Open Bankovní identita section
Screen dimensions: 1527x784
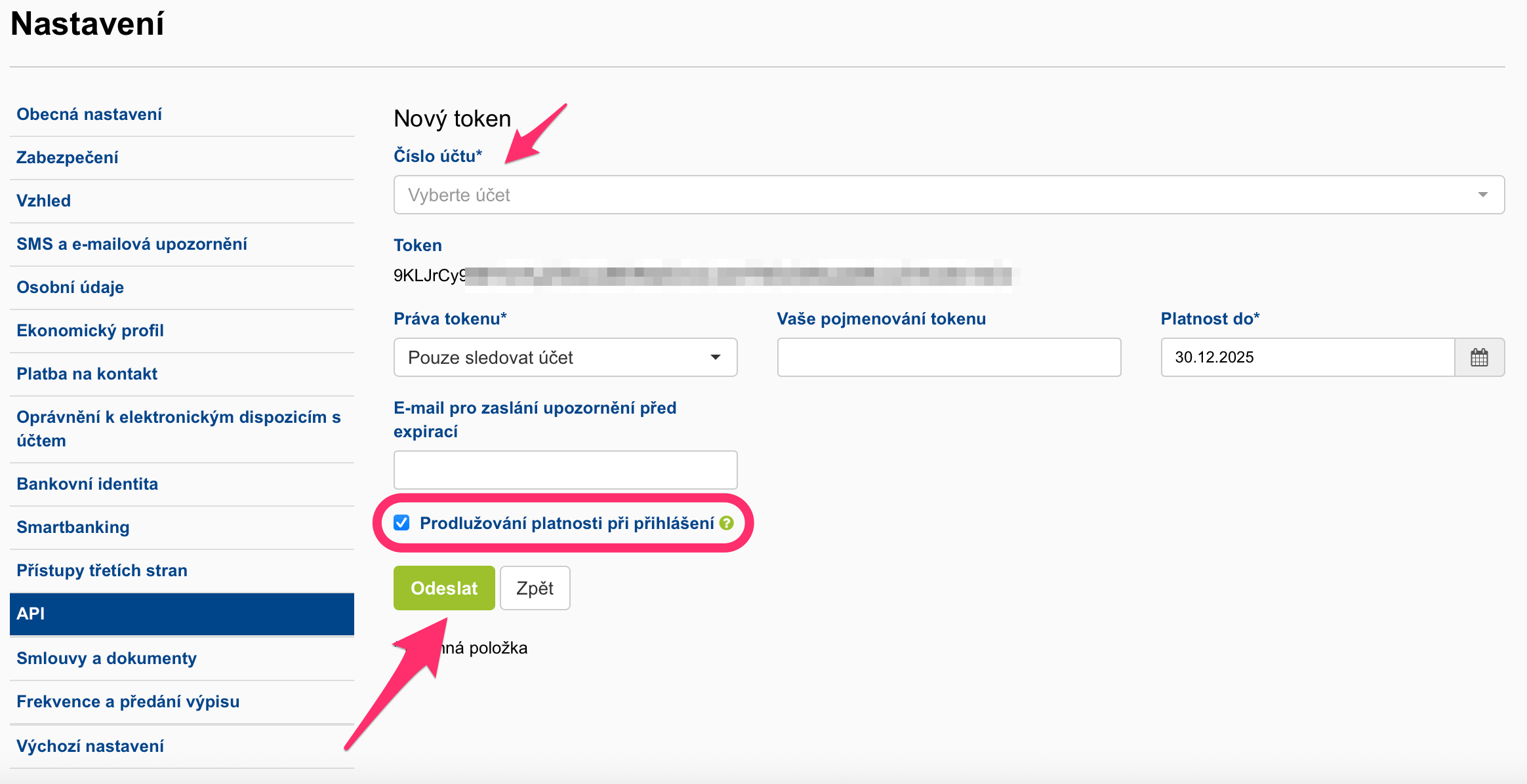[x=87, y=484]
